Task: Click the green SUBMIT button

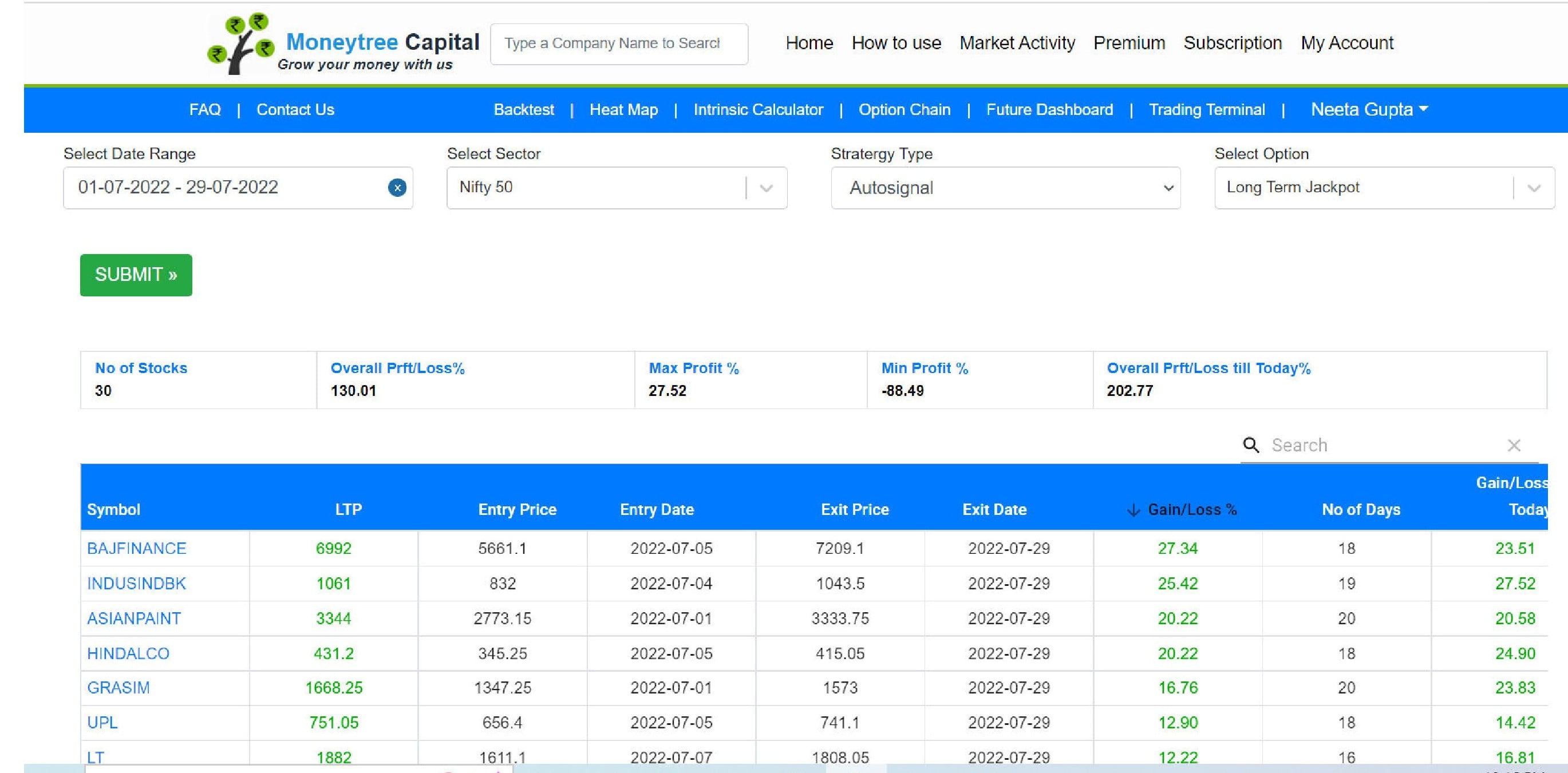Action: pyautogui.click(x=136, y=275)
